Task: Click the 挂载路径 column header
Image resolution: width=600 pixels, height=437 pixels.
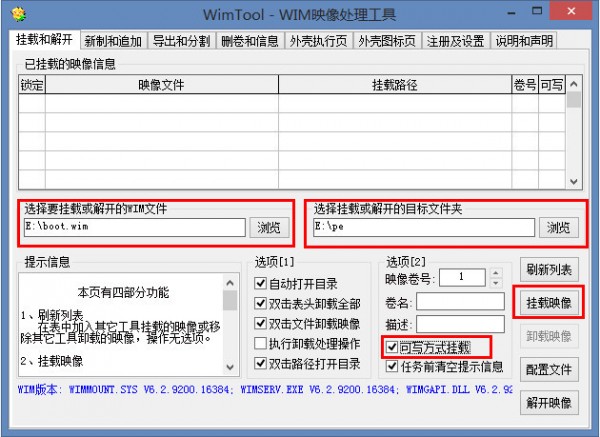Action: [x=395, y=85]
